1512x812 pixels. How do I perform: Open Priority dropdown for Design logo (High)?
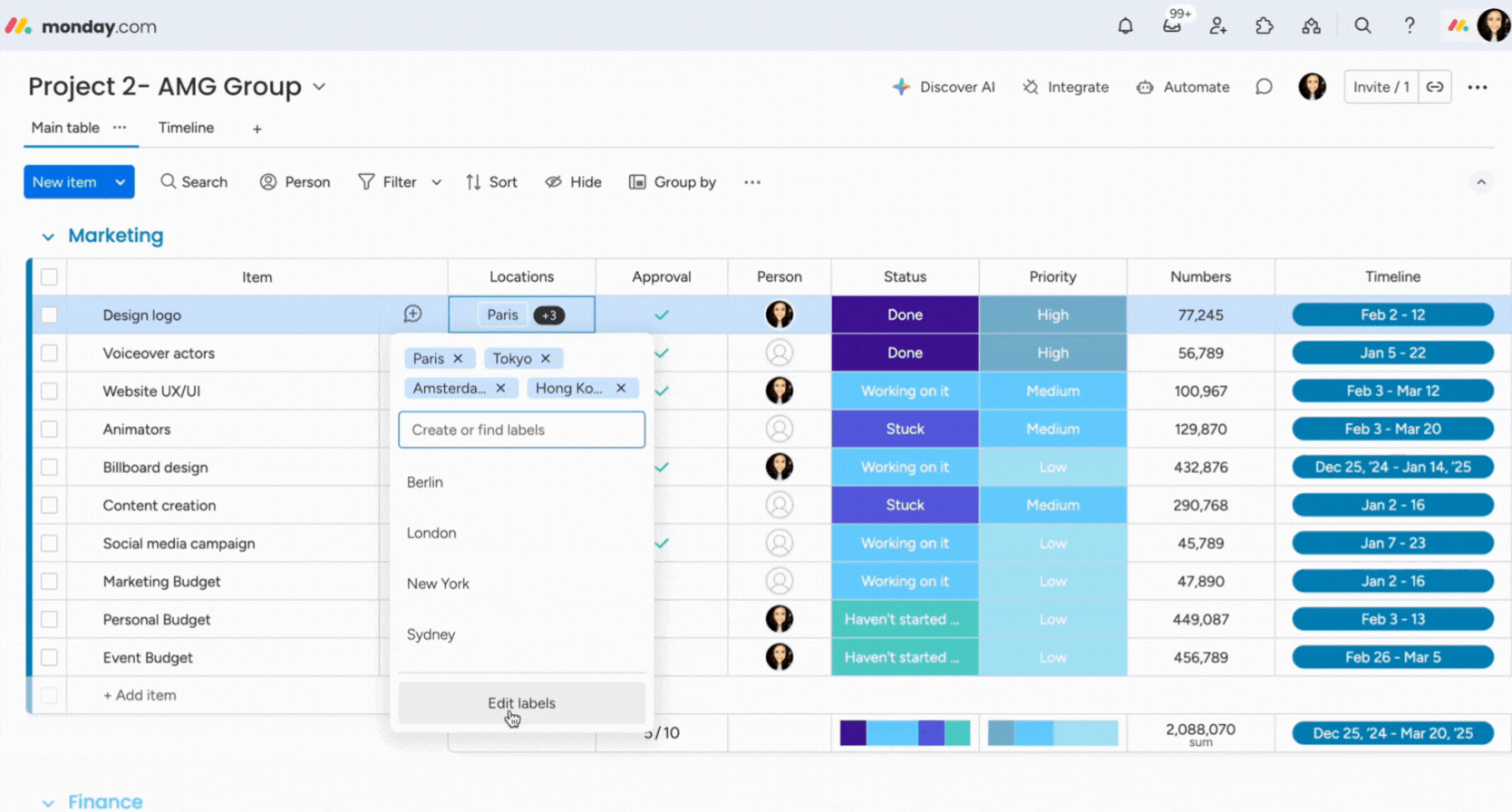click(x=1052, y=314)
